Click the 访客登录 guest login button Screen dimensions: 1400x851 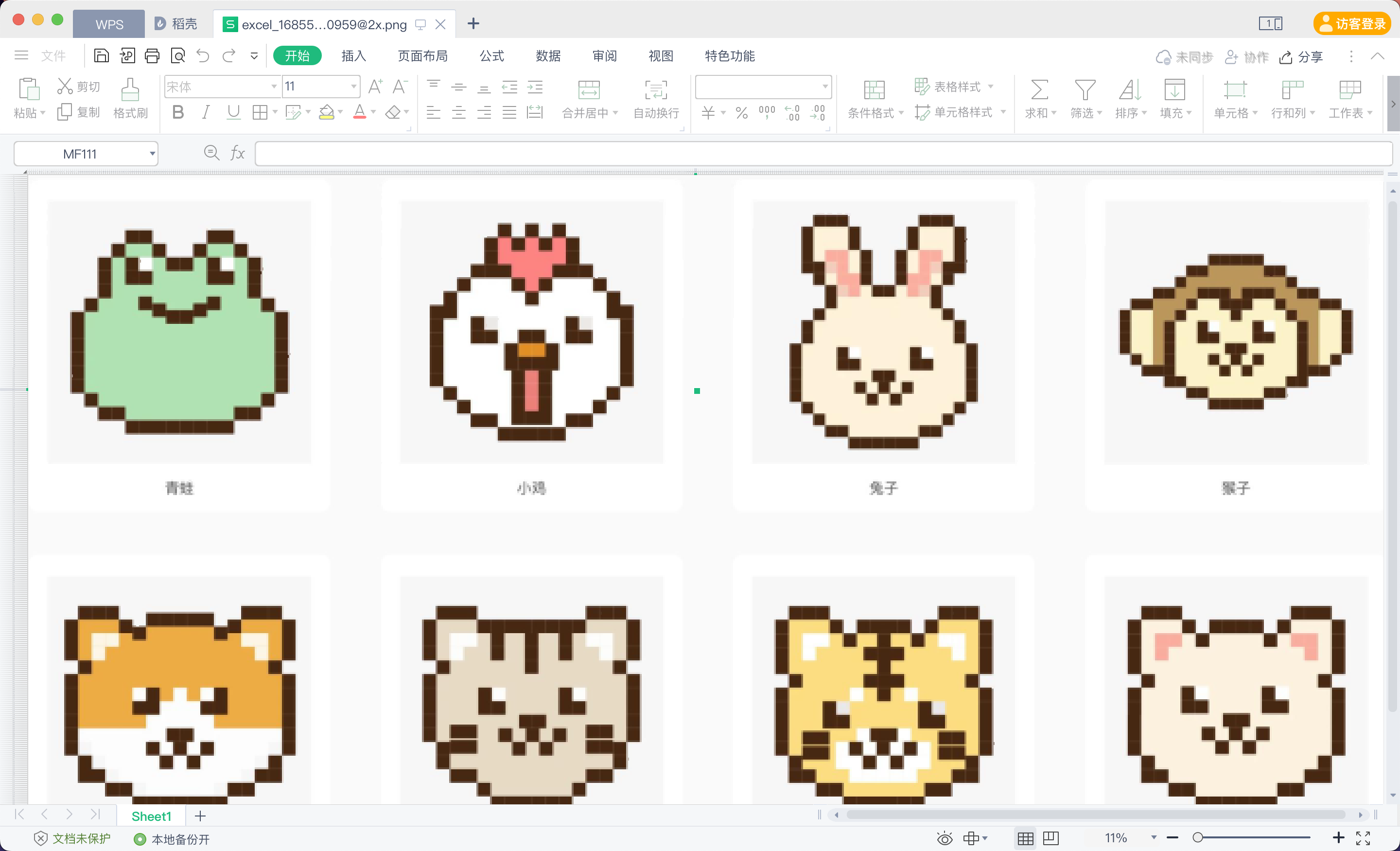[x=1352, y=23]
